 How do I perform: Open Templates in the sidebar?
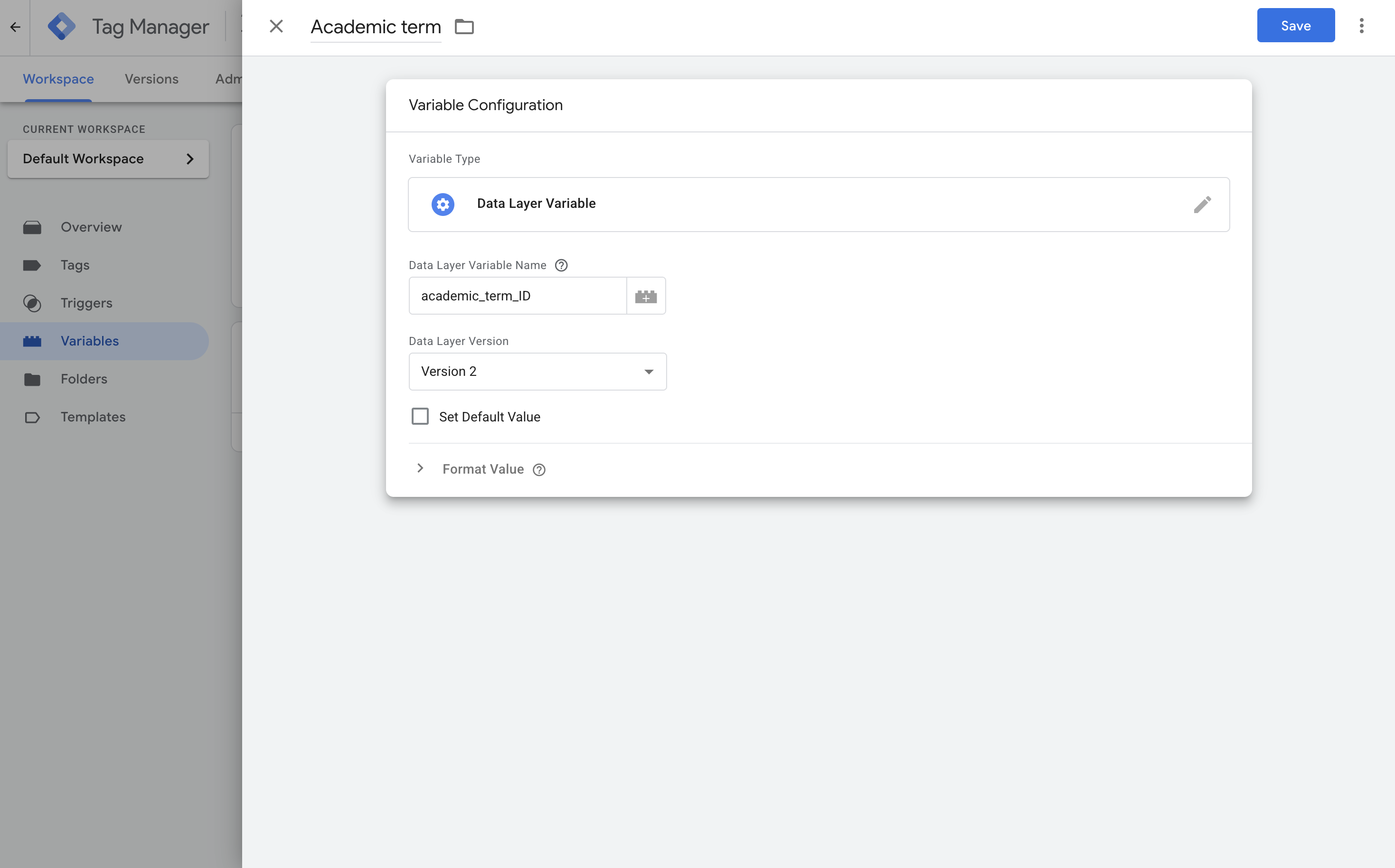click(104, 417)
